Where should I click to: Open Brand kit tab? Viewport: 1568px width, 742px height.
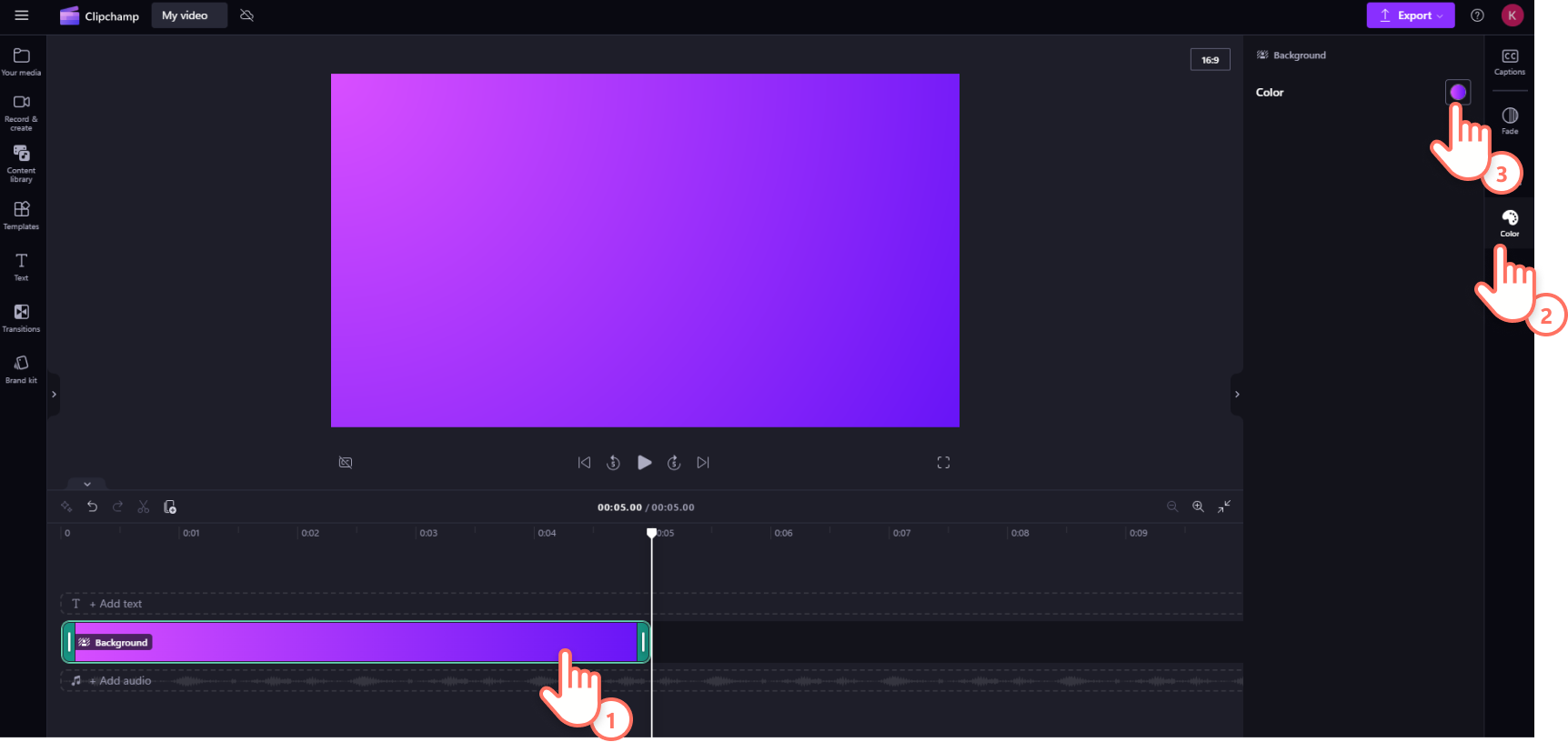[x=22, y=369]
